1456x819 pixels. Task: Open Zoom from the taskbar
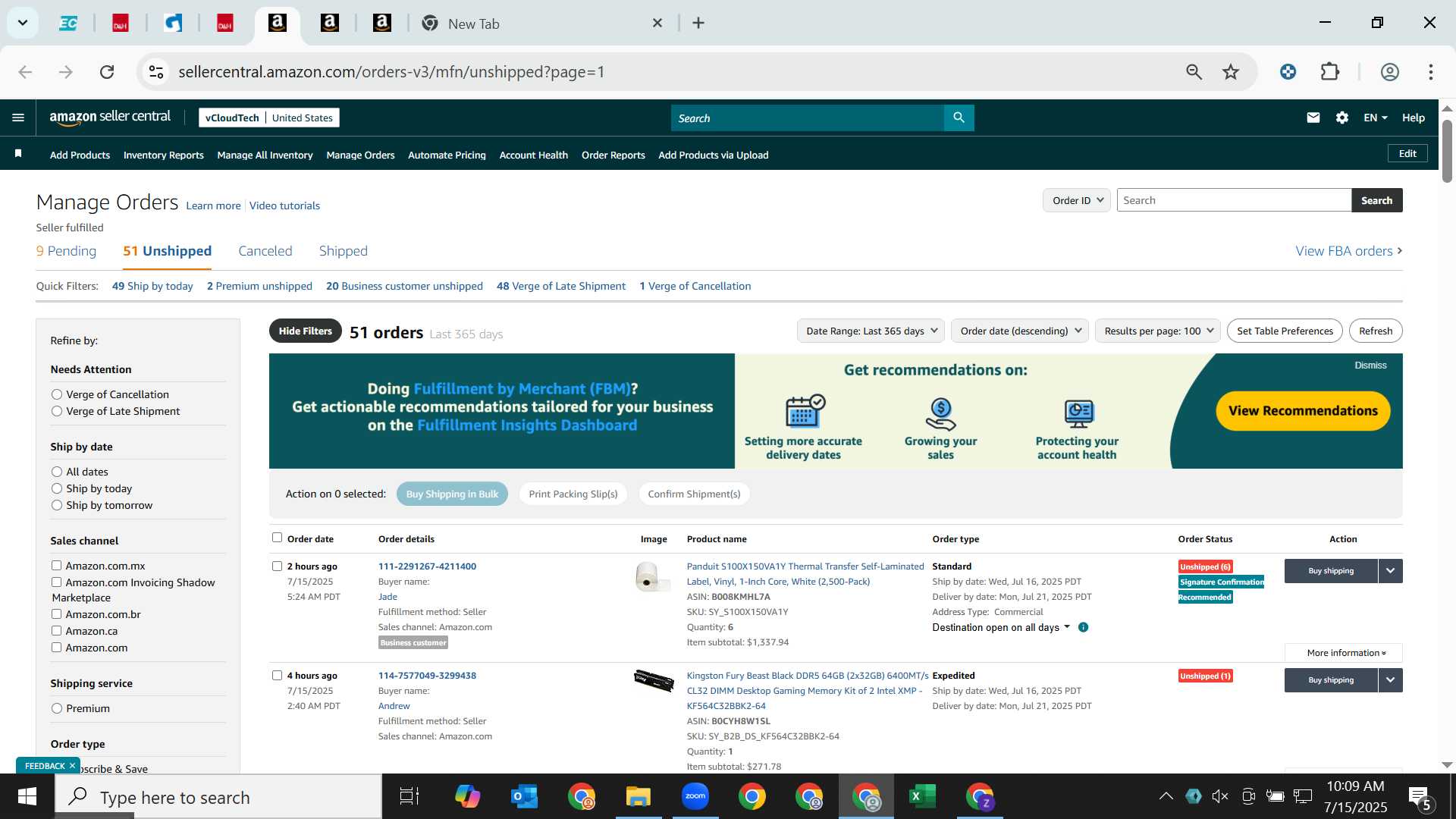pyautogui.click(x=695, y=796)
